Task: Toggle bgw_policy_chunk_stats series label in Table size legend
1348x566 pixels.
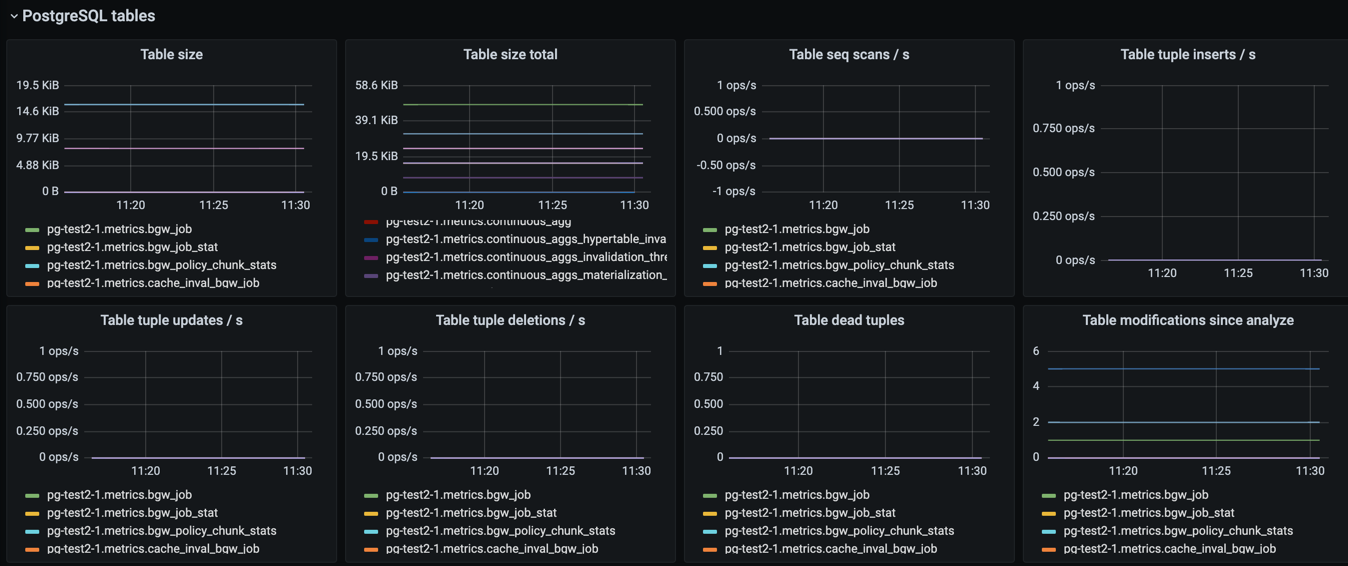Action: 161,265
